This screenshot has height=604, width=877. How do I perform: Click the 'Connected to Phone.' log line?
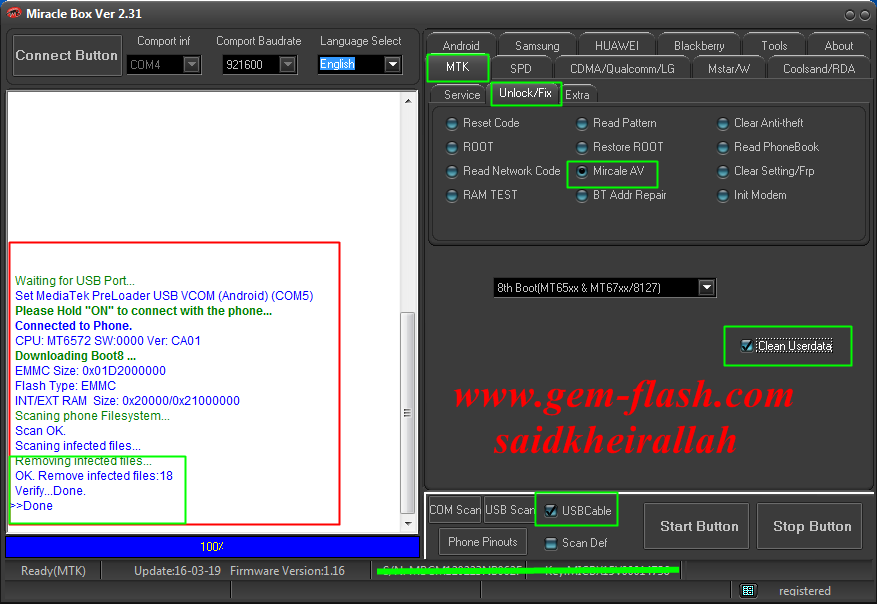73,326
